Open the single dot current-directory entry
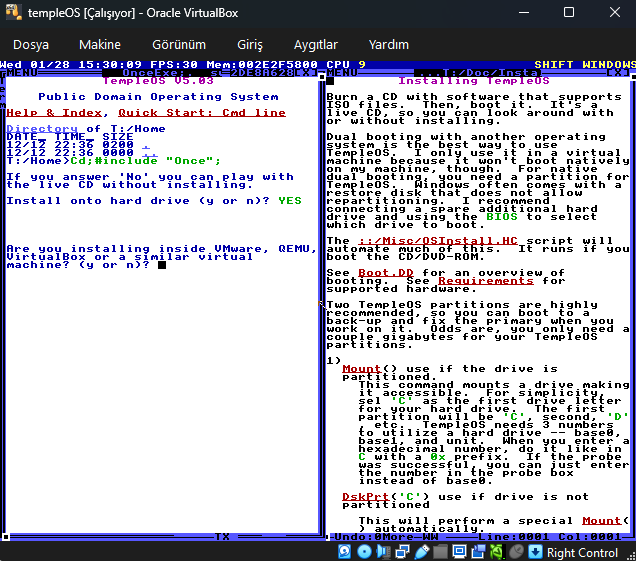The height and width of the screenshot is (561, 636). 146,145
